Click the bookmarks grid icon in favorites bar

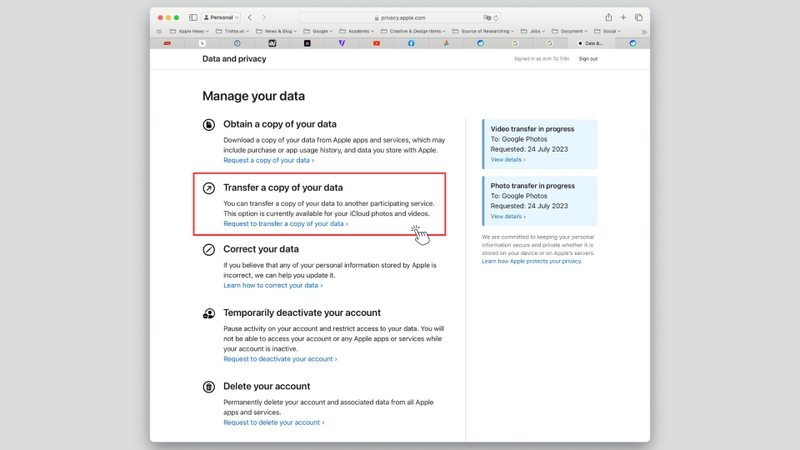(159, 31)
